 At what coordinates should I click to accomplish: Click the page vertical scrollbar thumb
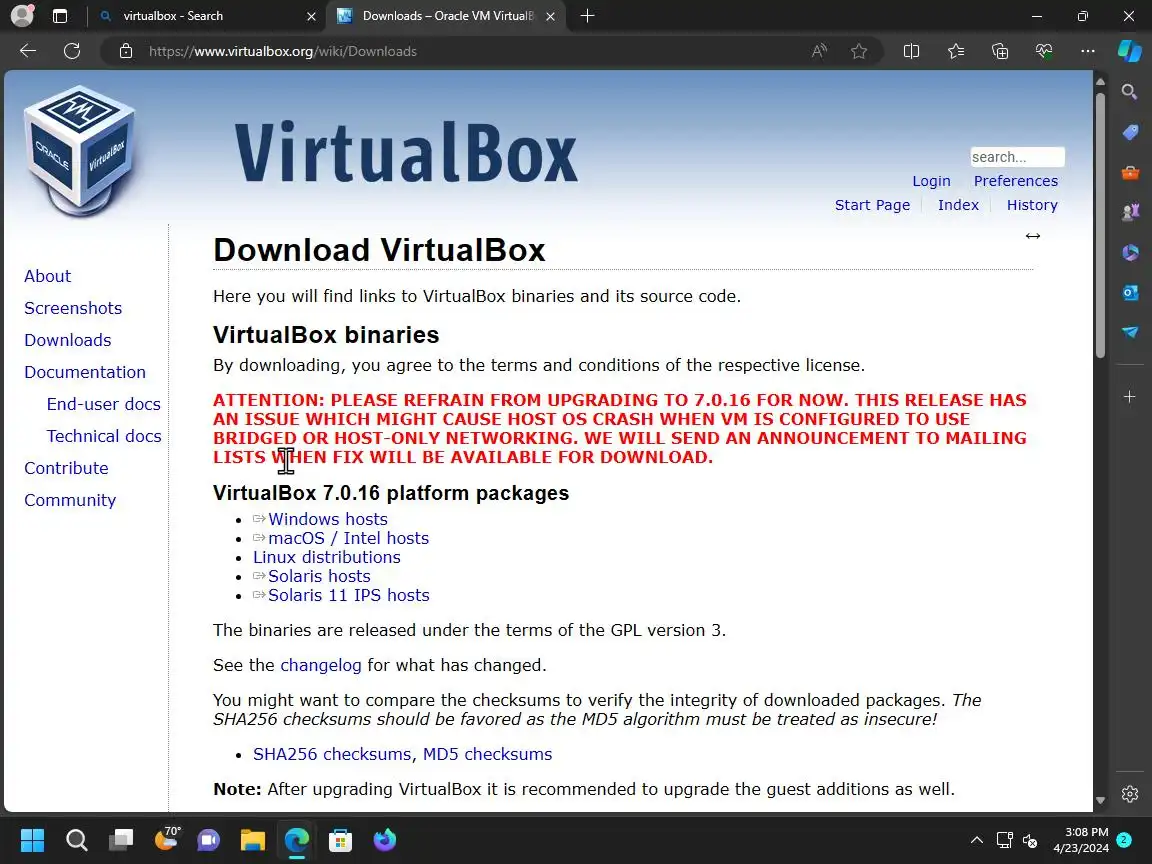1100,224
